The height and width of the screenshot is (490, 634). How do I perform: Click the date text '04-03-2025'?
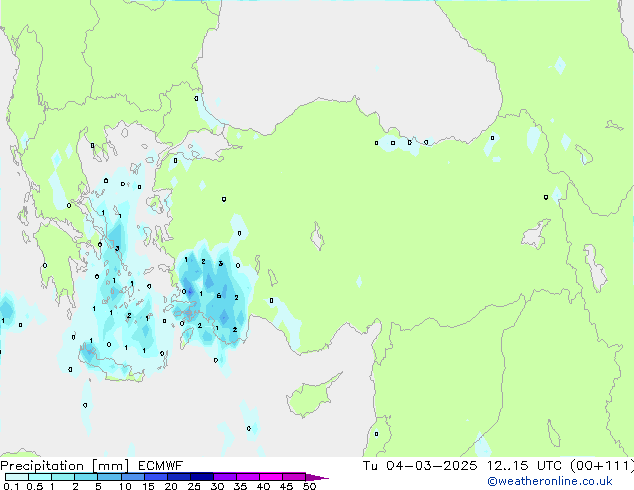click(x=431, y=466)
